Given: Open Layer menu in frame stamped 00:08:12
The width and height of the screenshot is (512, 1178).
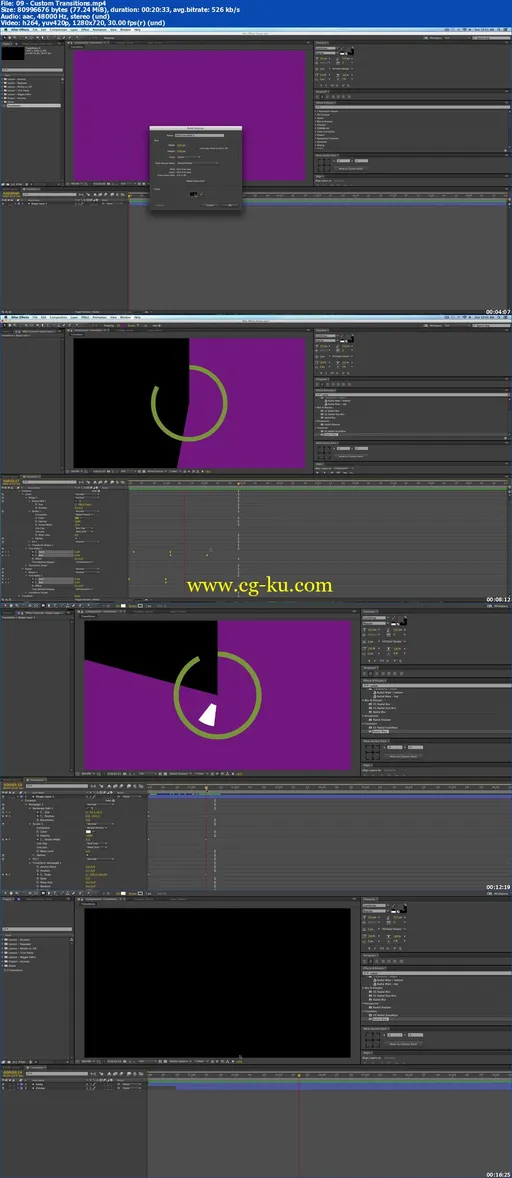Looking at the screenshot, I should tap(74, 317).
